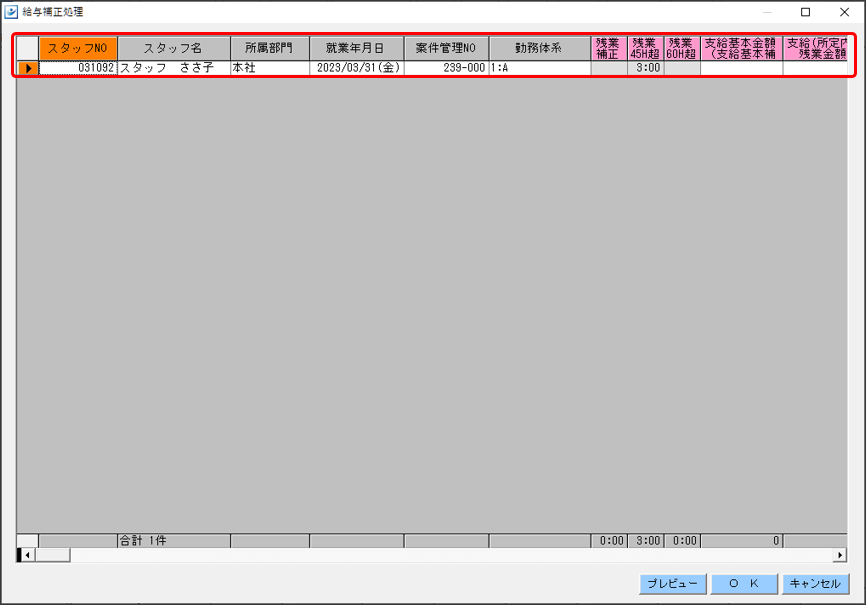This screenshot has width=866, height=605.
Task: Click the 残業補正 column header
Action: click(609, 49)
